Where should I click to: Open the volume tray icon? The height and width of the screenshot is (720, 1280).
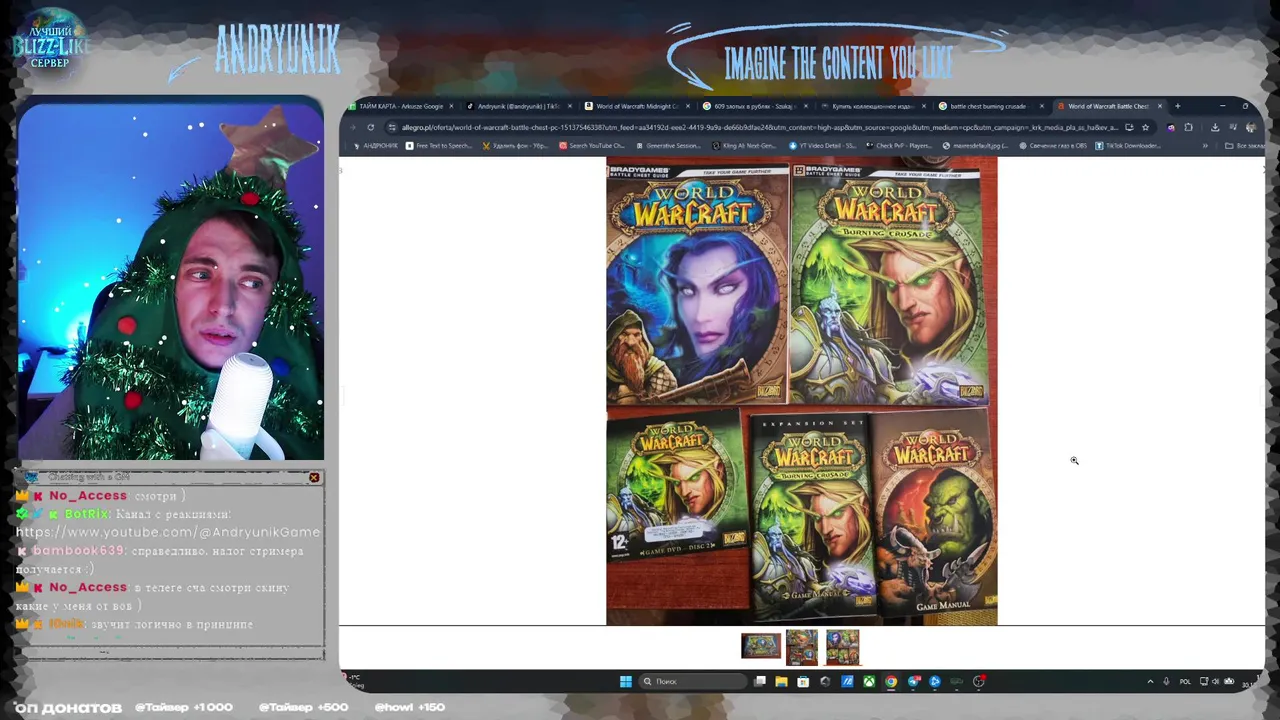pyautogui.click(x=1216, y=681)
